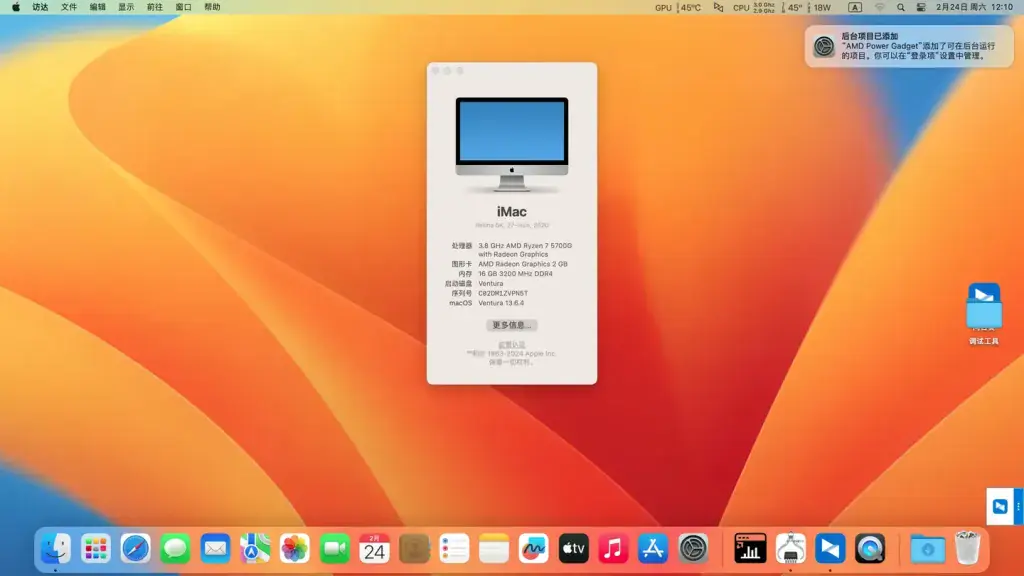Open the 显示 menu

(126, 7)
